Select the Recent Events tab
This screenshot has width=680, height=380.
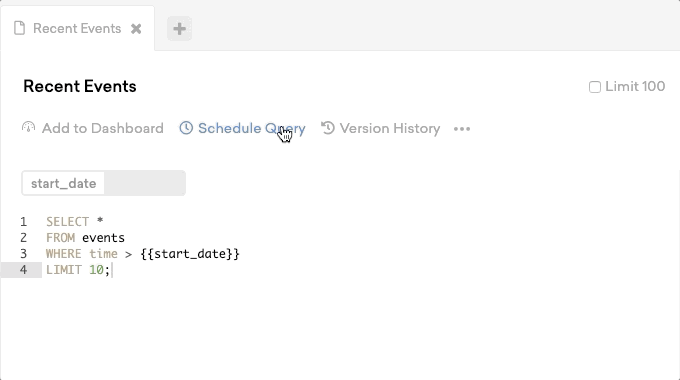[x=77, y=28]
